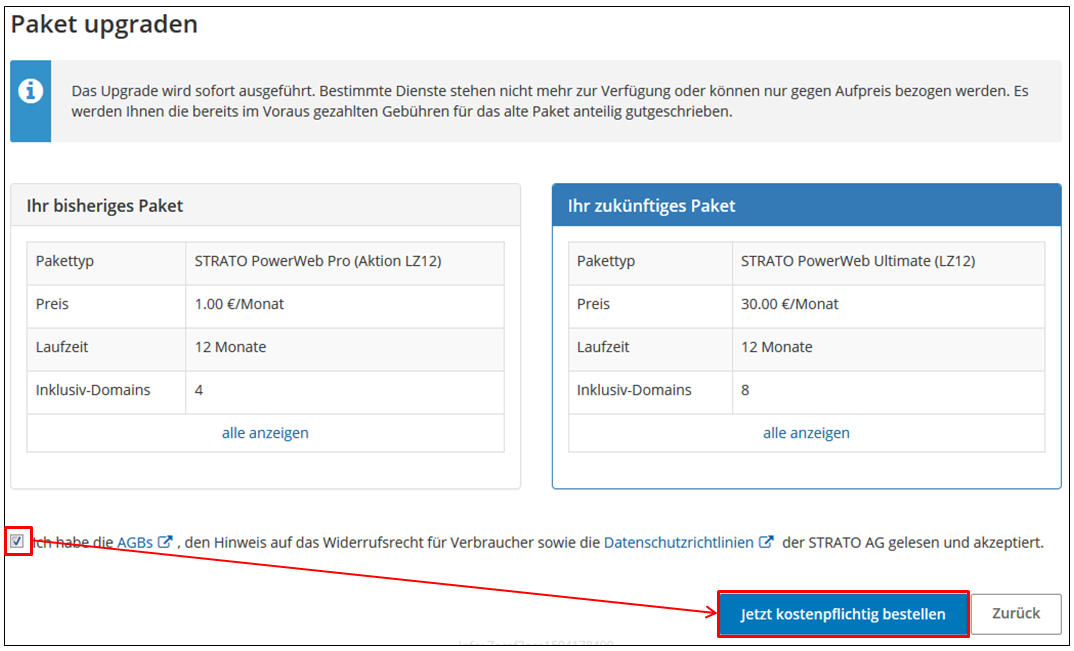
Task: Click 'Ihr bisheriges Paket' panel header
Action: point(265,206)
